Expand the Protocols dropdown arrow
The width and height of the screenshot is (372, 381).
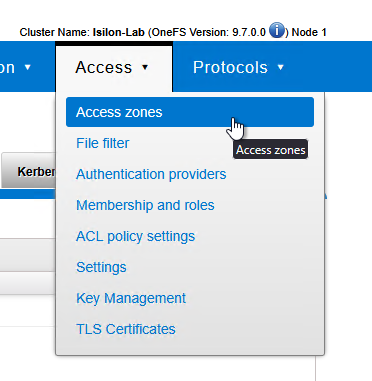(281, 67)
